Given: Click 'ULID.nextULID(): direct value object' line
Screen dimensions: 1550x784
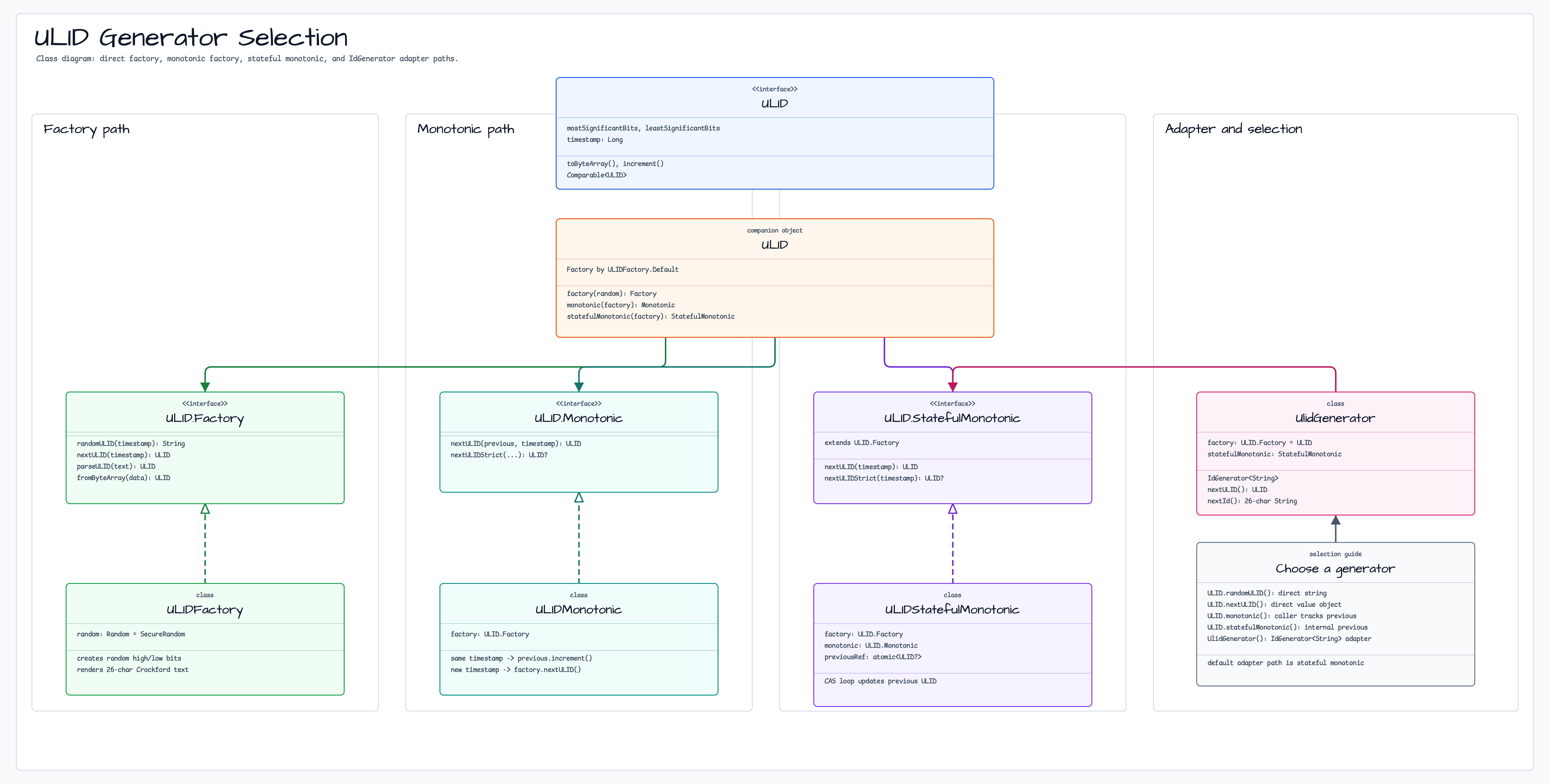Looking at the screenshot, I should [x=1274, y=605].
